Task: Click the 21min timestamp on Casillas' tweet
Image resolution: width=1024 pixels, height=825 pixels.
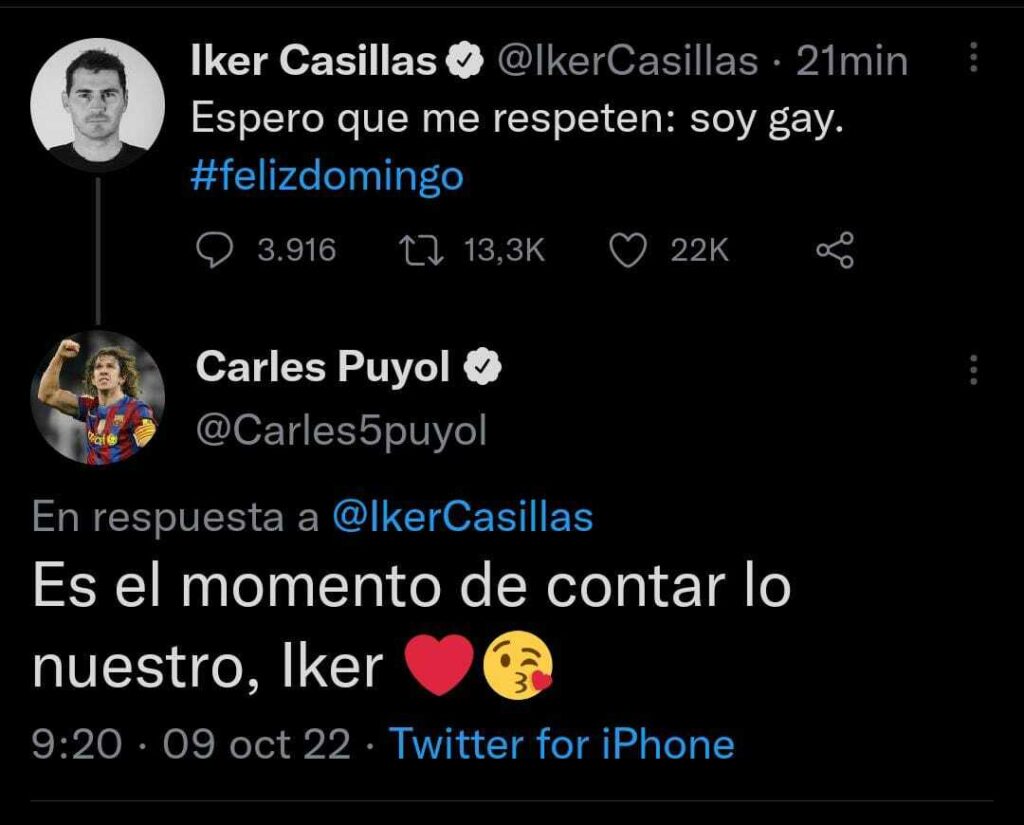Action: click(x=851, y=62)
